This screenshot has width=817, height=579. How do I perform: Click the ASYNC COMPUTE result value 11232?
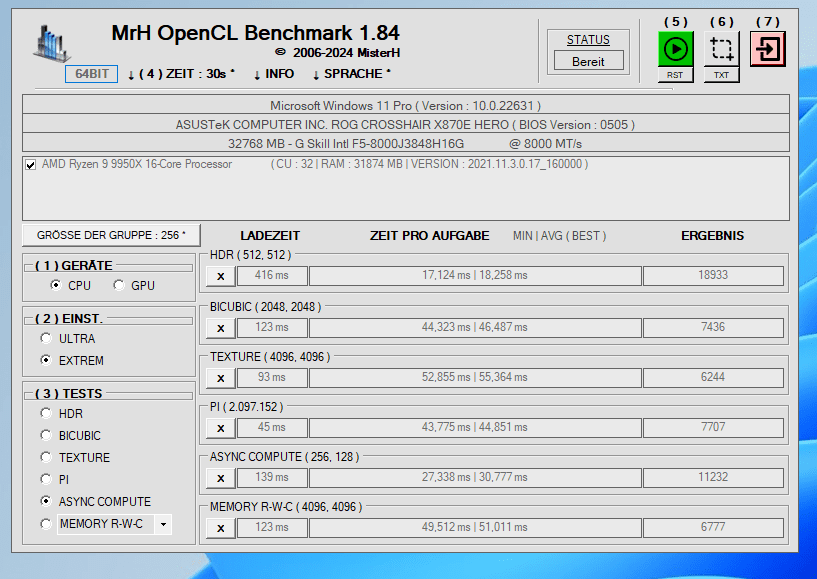click(713, 477)
